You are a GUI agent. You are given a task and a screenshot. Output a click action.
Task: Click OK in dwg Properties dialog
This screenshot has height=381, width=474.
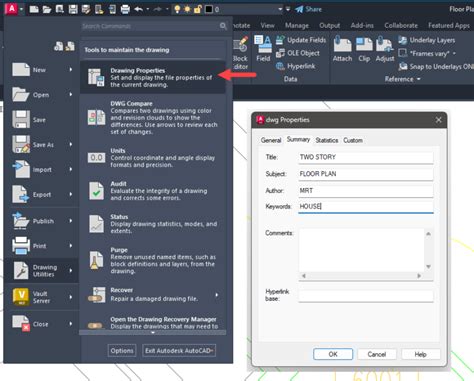[x=333, y=354]
